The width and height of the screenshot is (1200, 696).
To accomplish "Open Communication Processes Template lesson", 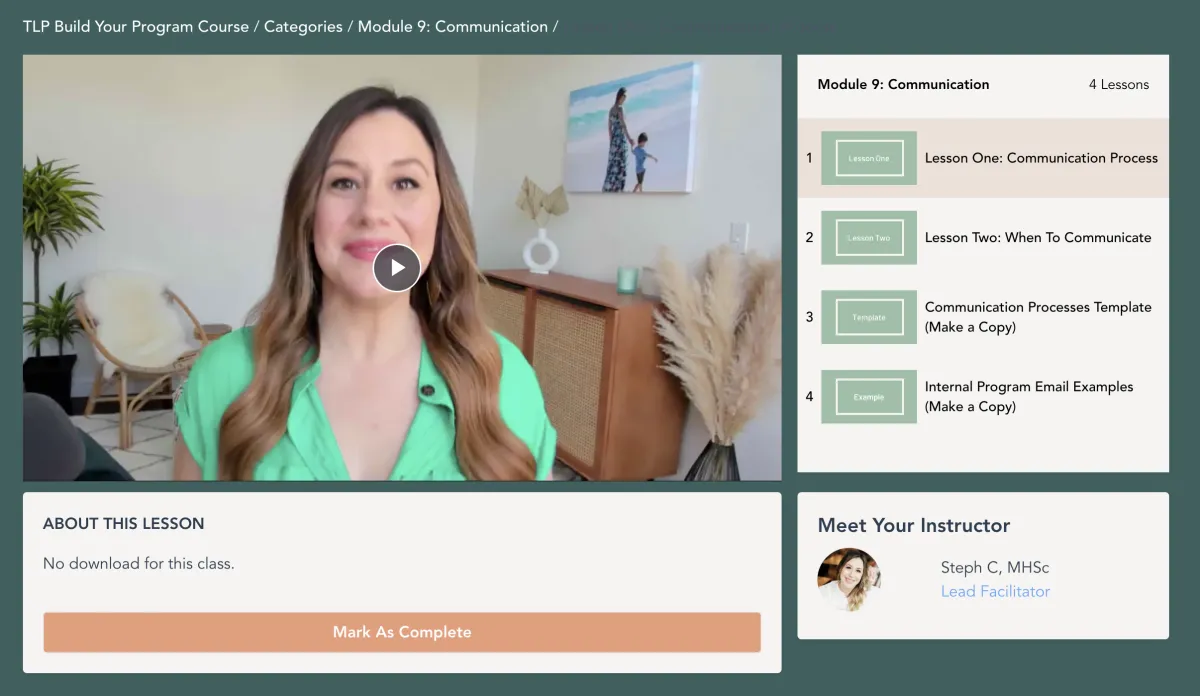I will (1038, 317).
